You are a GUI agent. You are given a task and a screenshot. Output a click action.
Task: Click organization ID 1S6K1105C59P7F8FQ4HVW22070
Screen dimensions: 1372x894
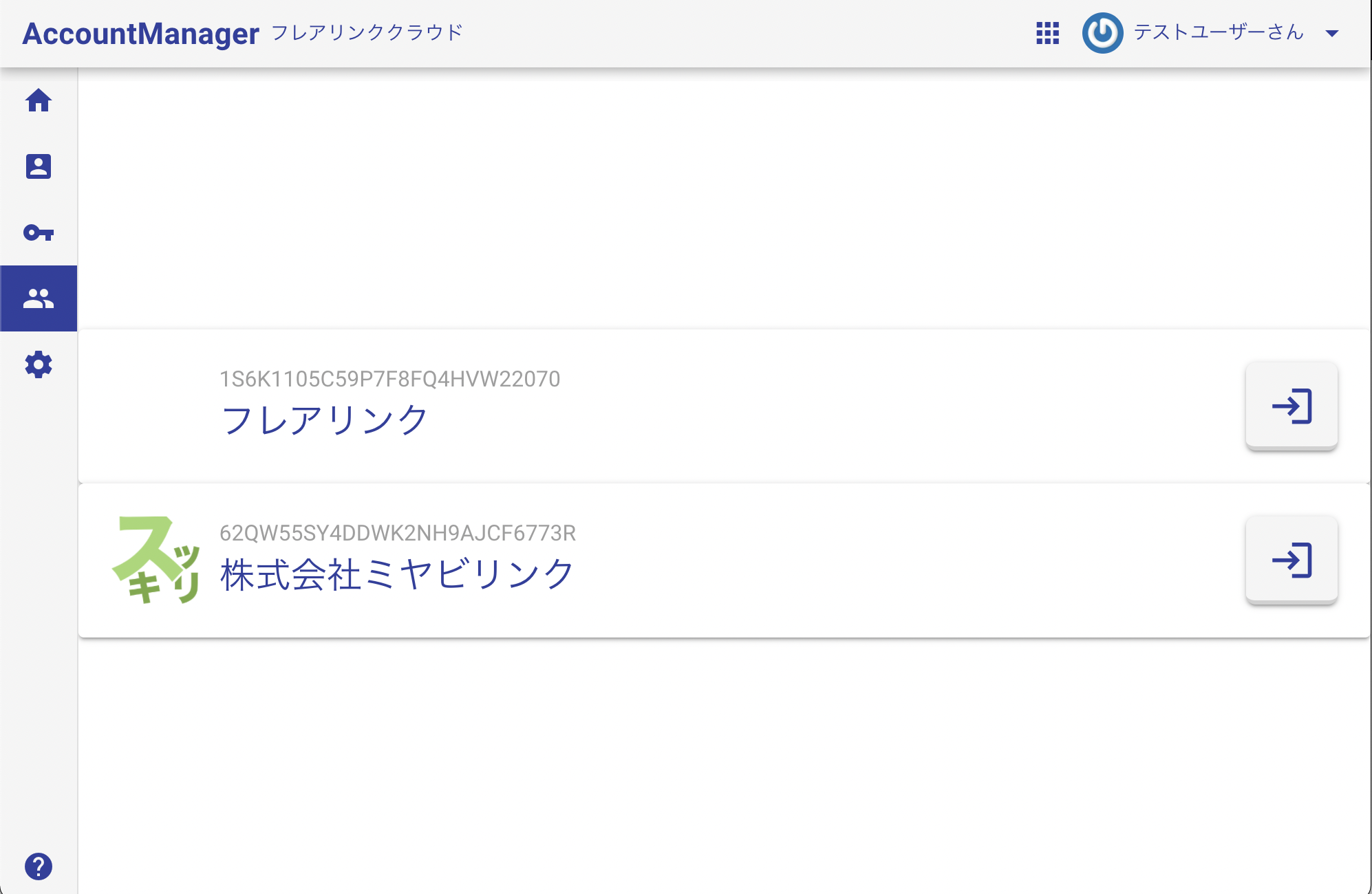pos(391,378)
